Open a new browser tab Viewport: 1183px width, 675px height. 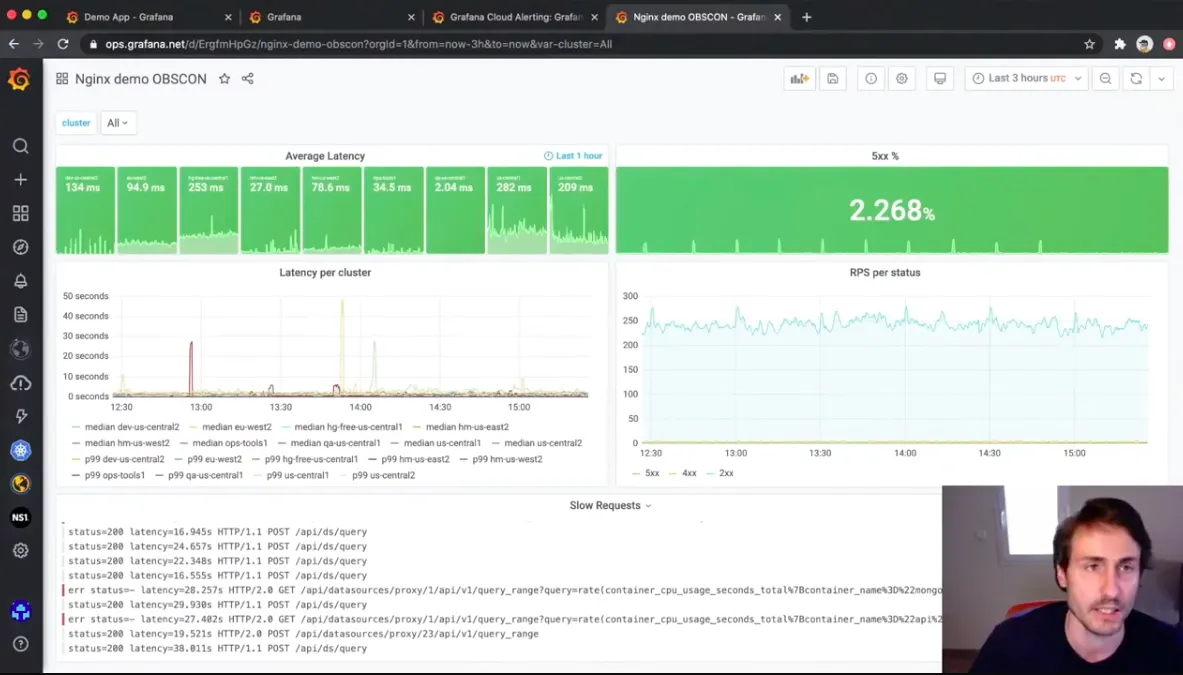tap(807, 17)
